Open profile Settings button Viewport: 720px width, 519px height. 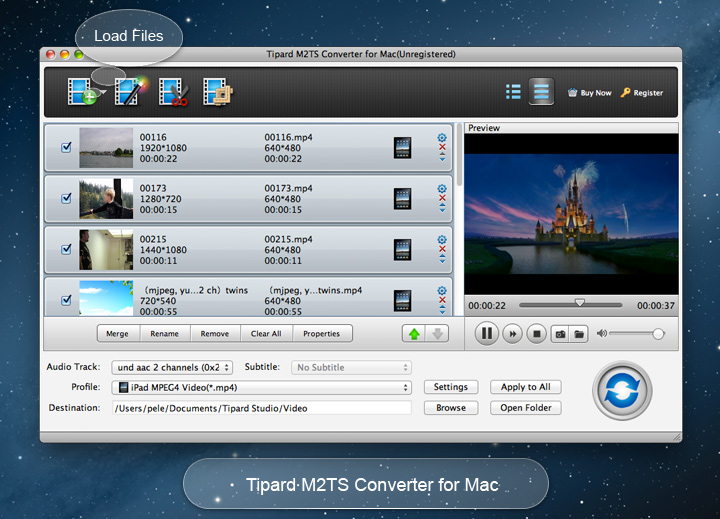point(451,387)
